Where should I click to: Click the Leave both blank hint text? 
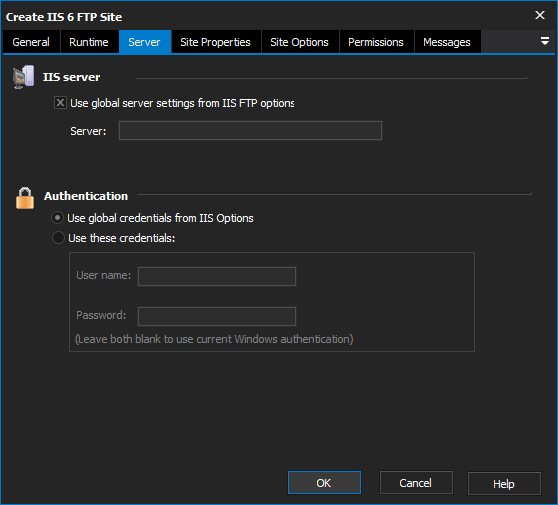click(214, 339)
